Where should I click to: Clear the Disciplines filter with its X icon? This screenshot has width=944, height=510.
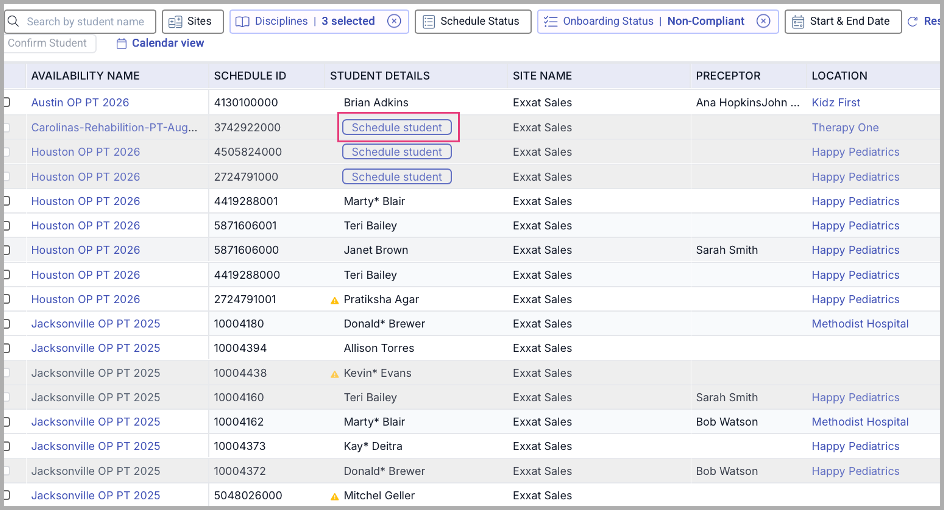tap(394, 22)
